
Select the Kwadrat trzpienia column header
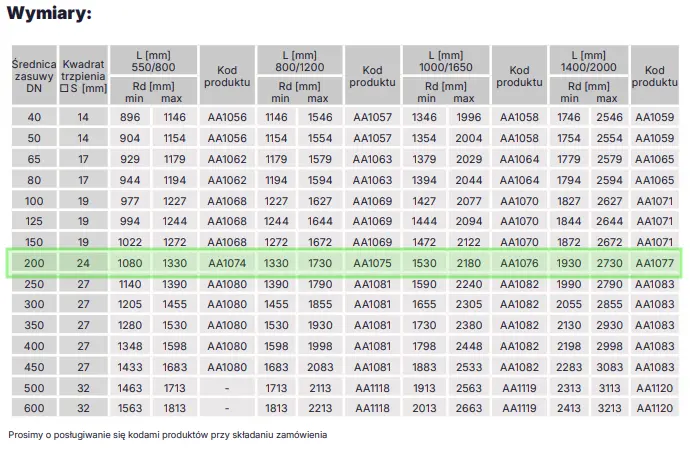[82, 76]
